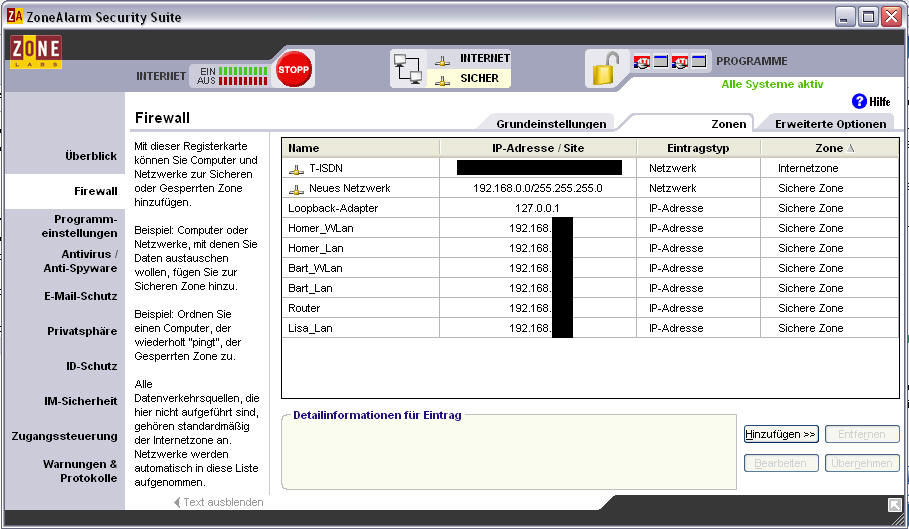The width and height of the screenshot is (909, 529).
Task: Click the Hinzufügen >> button
Action: pyautogui.click(x=781, y=434)
